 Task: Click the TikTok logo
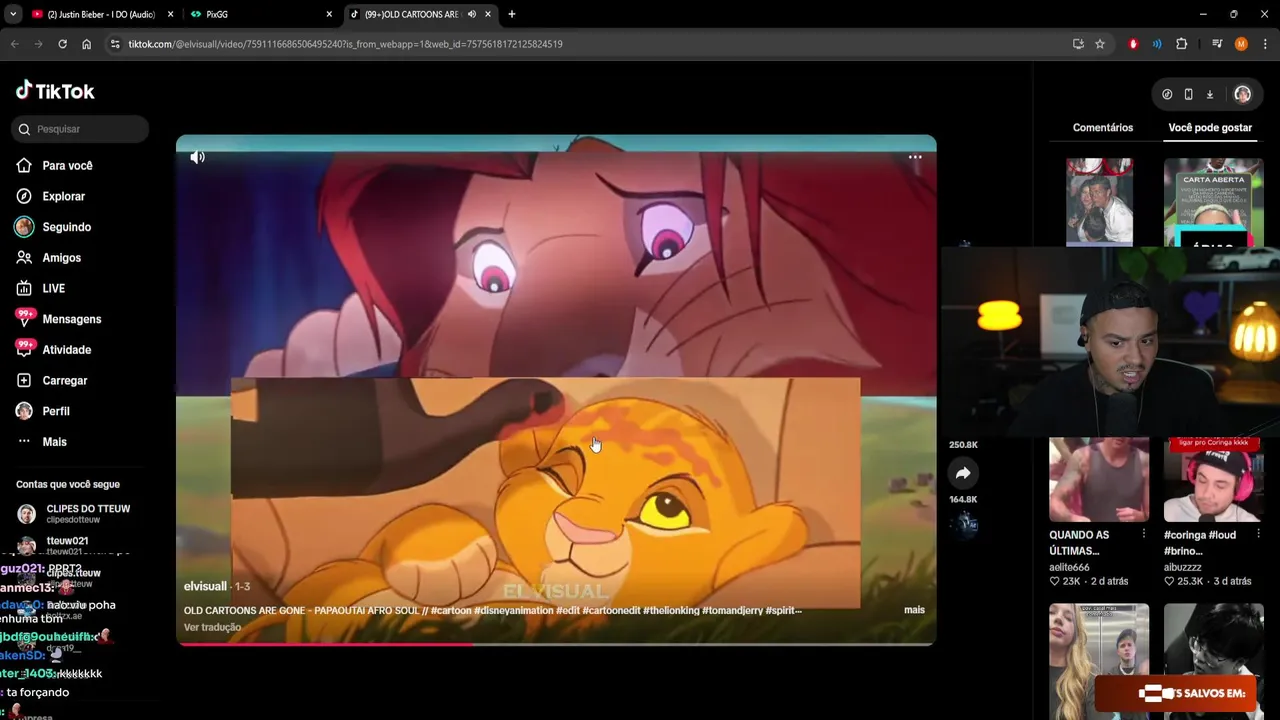55,91
